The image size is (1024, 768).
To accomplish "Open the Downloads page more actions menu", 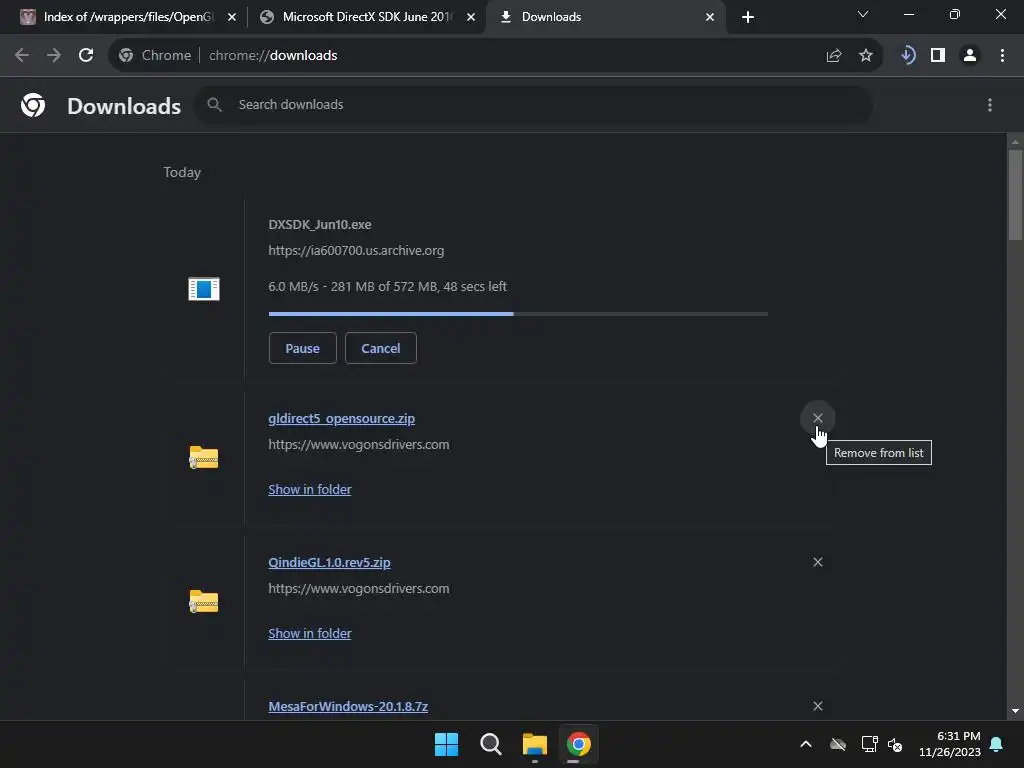I will (x=990, y=105).
